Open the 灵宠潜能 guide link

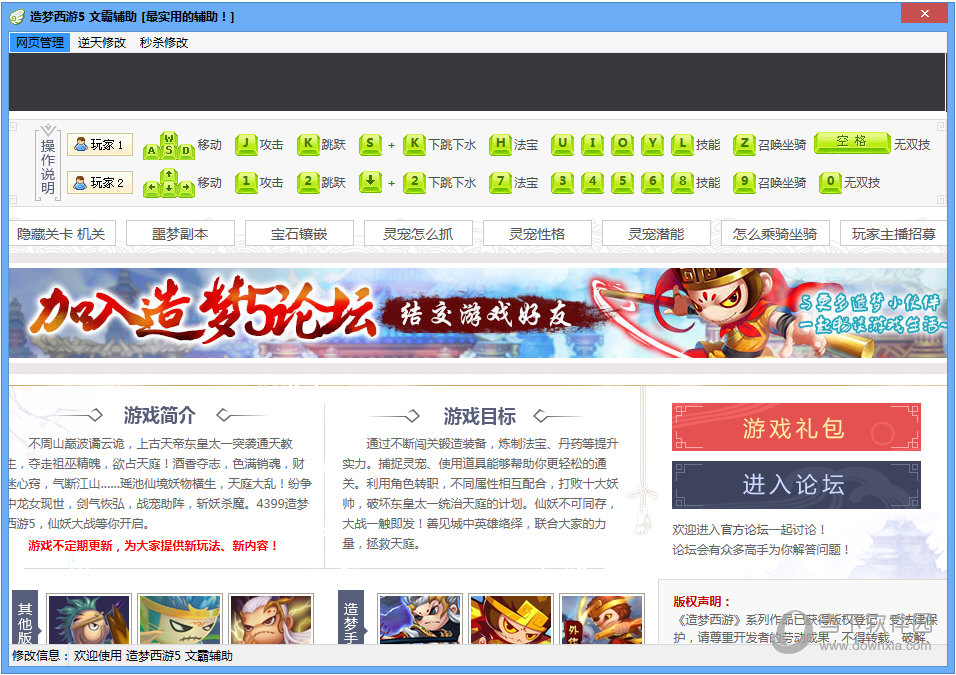click(x=656, y=234)
